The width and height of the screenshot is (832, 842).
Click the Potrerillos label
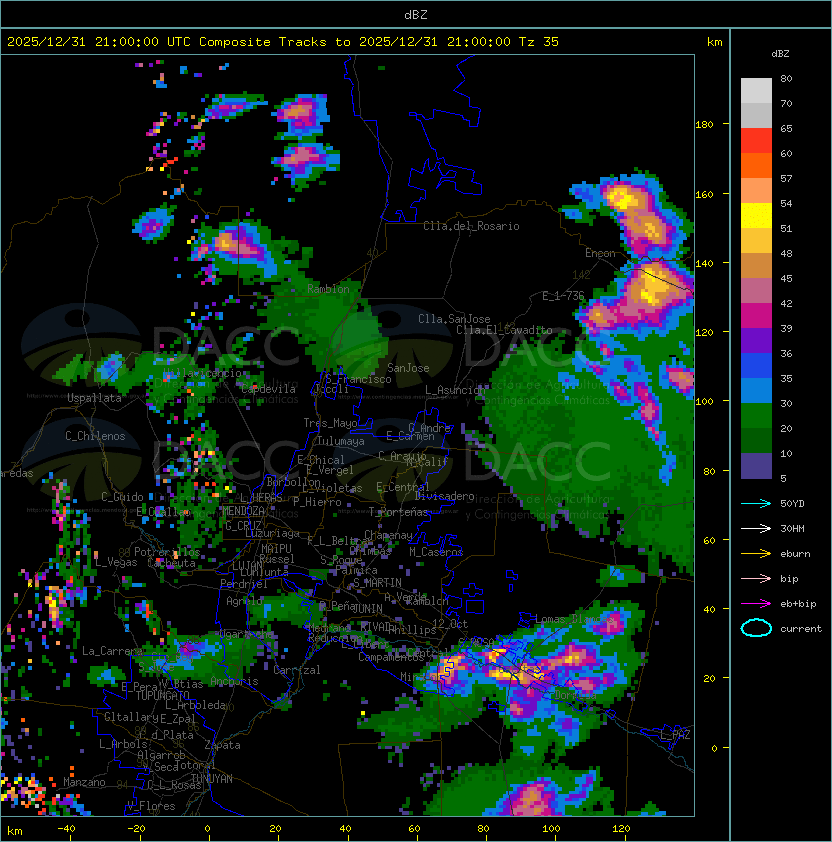click(167, 552)
